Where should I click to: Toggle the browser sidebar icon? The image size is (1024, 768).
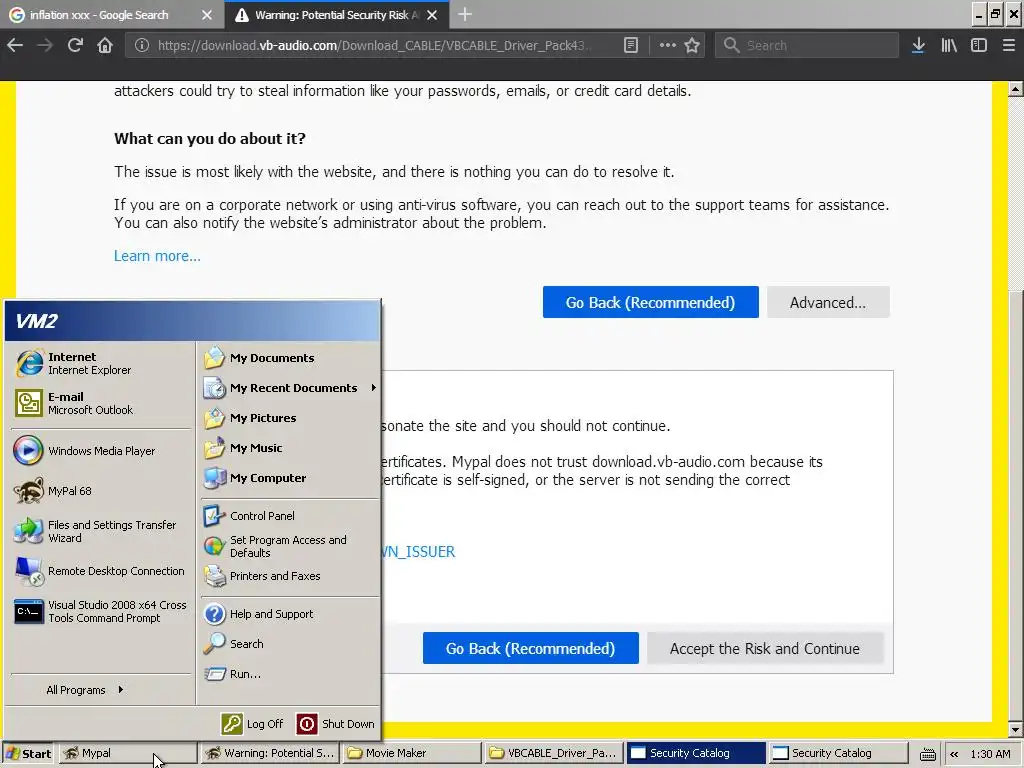pyautogui.click(x=979, y=45)
